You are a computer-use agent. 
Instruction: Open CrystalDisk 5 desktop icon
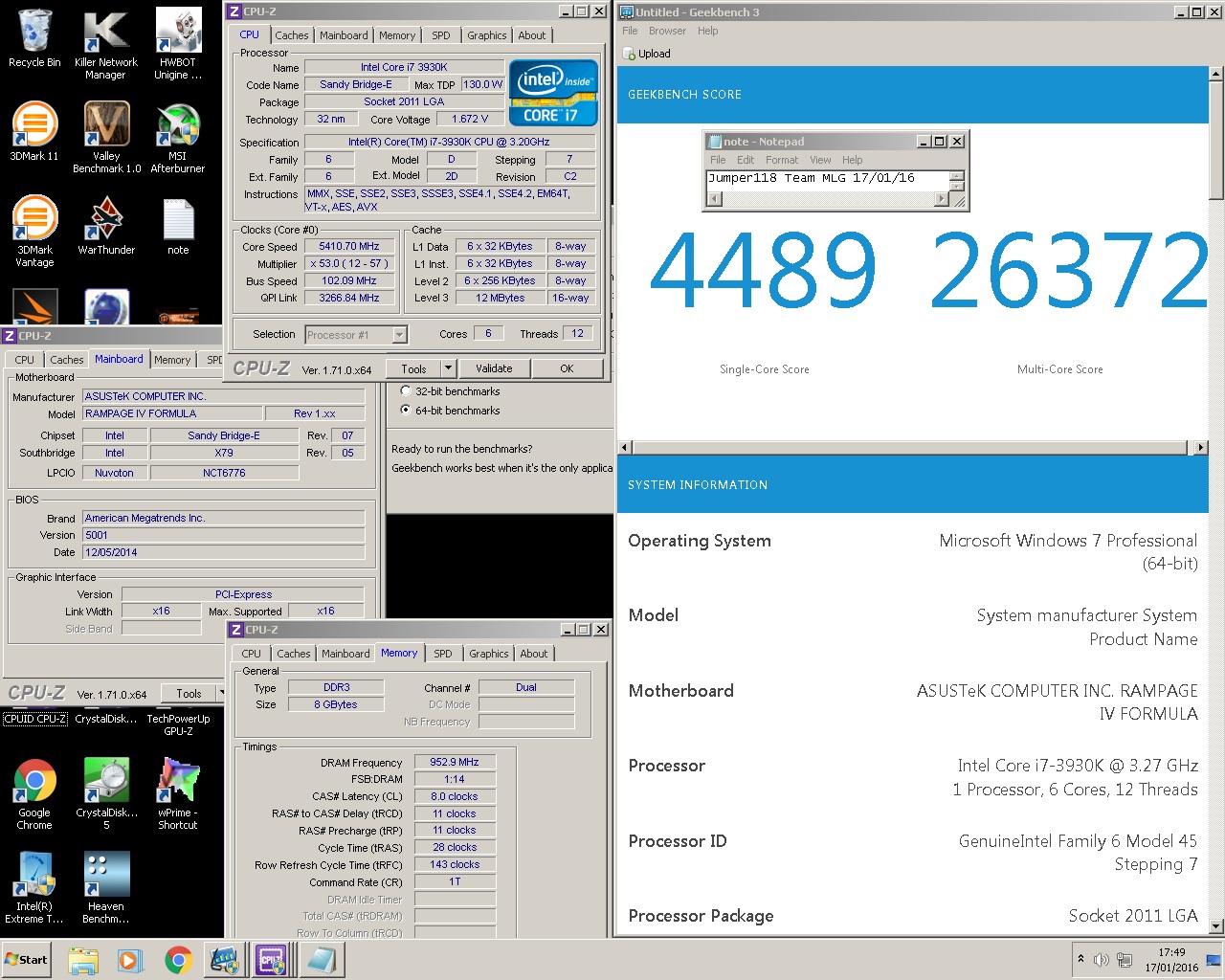tap(106, 794)
